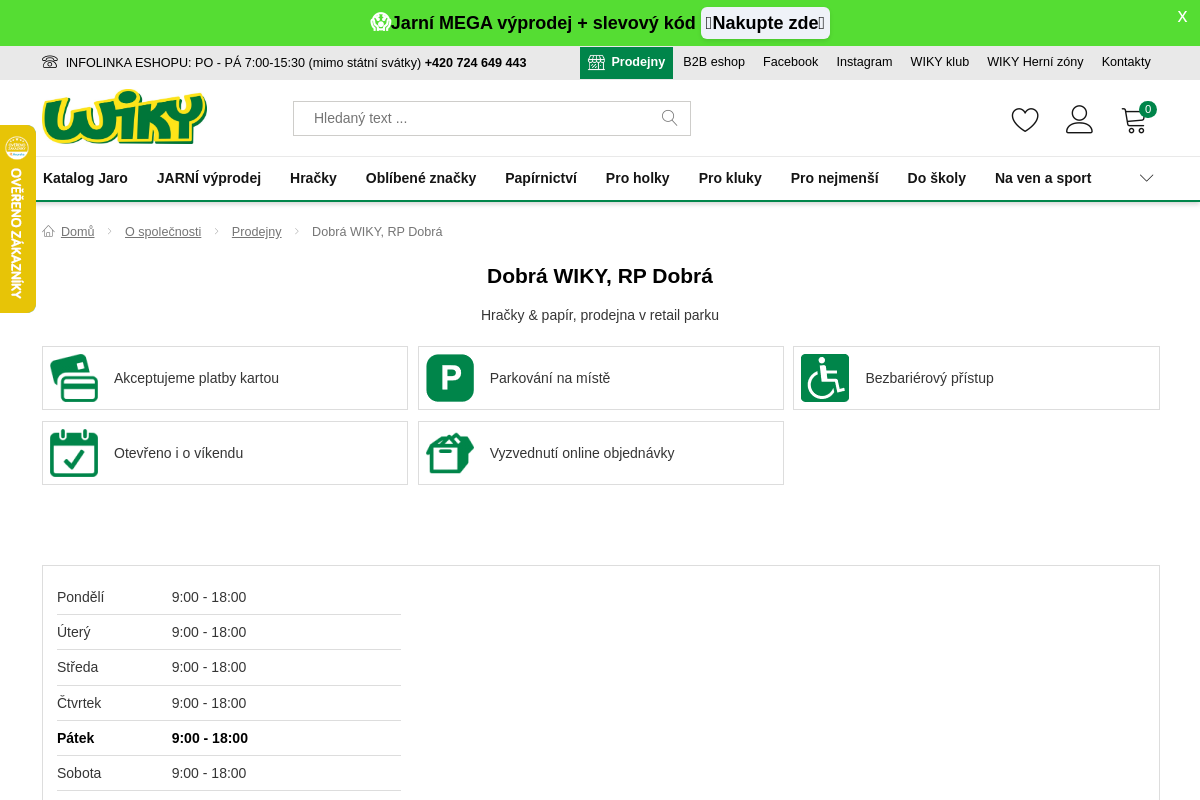Screen dimensions: 1200x800
Task: Open the shopping cart icon
Action: click(1134, 121)
